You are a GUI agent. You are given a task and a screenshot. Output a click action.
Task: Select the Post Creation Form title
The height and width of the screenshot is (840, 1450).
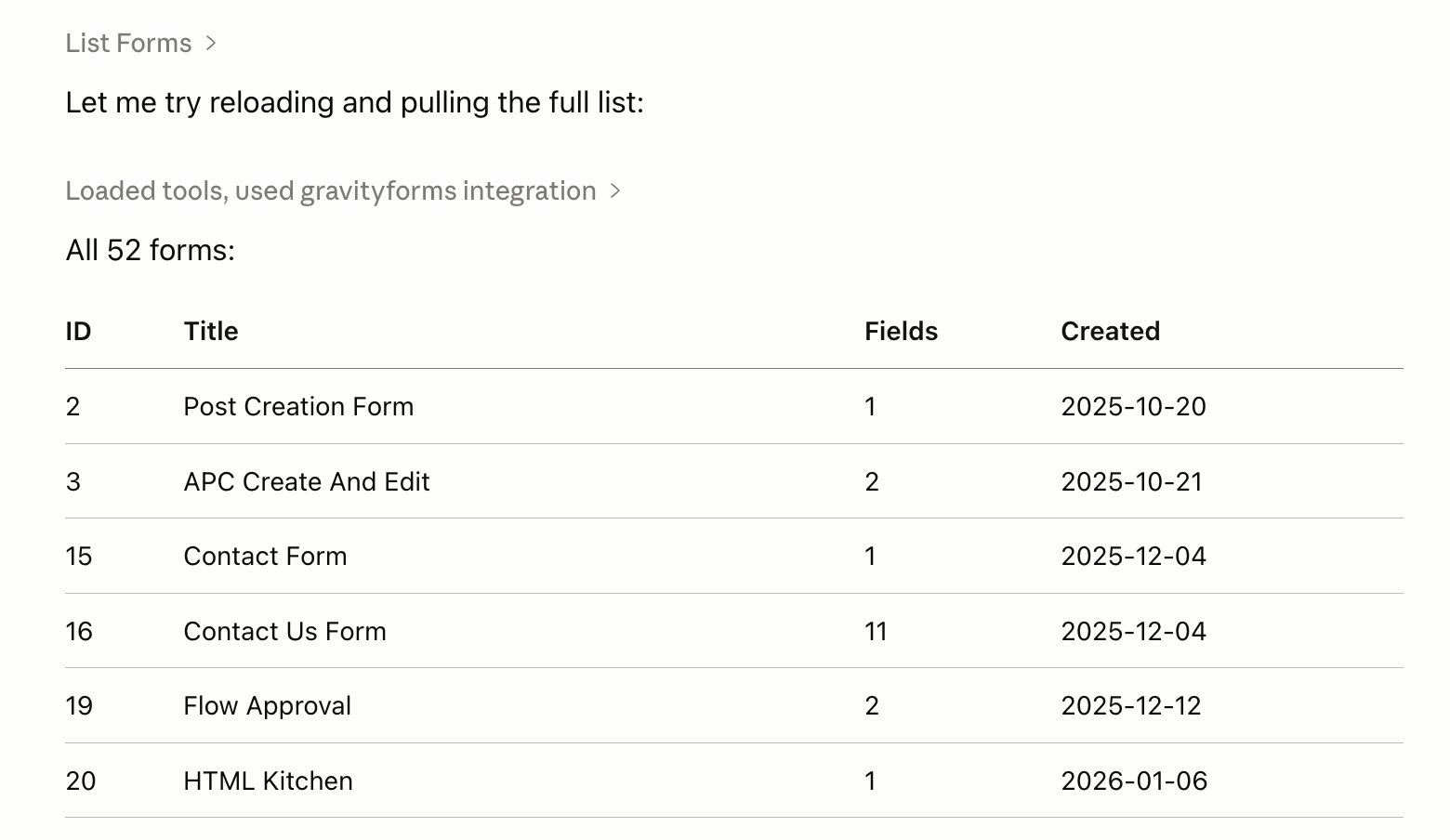pos(298,407)
